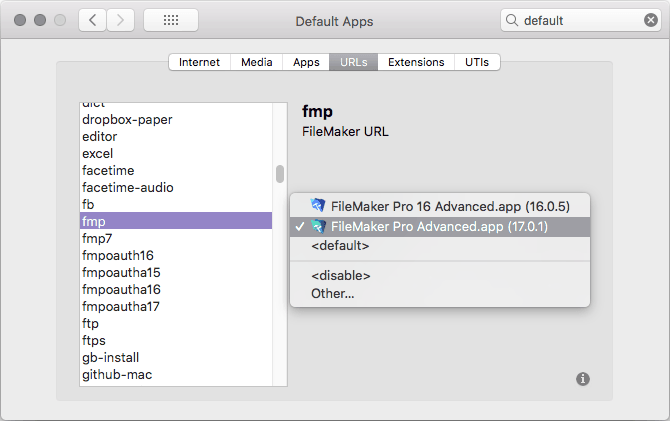Clear the search field with the X
This screenshot has height=421, width=670.
tap(650, 20)
